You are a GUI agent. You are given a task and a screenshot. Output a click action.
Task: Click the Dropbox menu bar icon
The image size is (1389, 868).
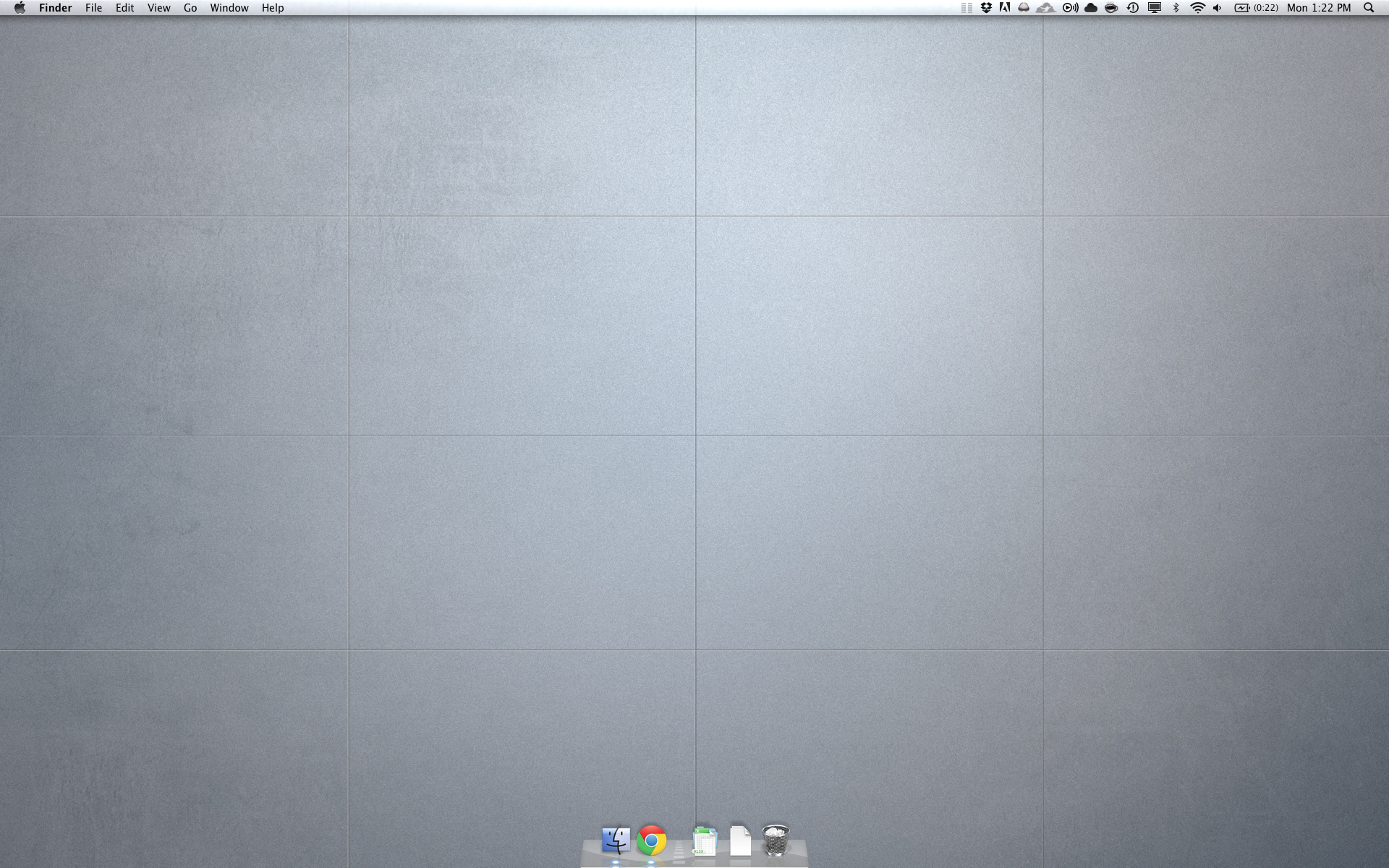[x=986, y=8]
